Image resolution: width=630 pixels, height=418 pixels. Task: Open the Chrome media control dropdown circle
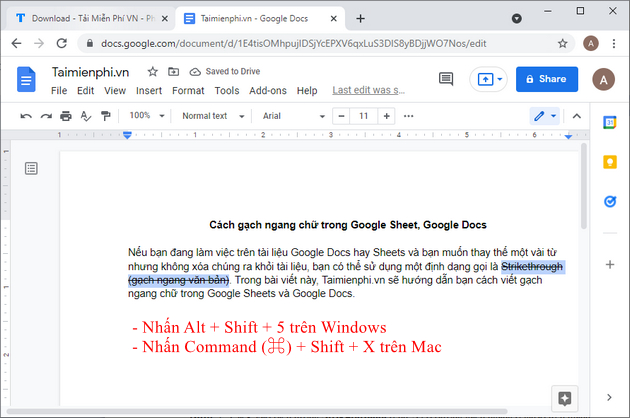pos(517,18)
